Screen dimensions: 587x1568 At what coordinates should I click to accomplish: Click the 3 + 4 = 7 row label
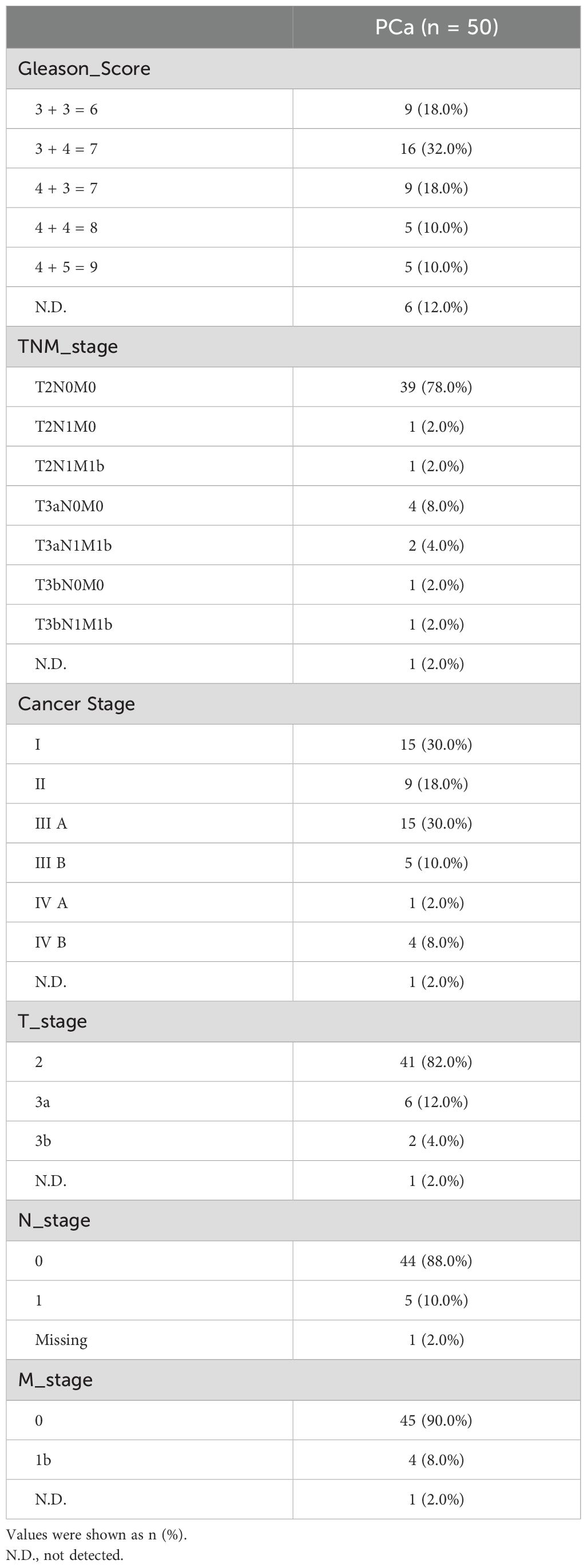(x=66, y=149)
